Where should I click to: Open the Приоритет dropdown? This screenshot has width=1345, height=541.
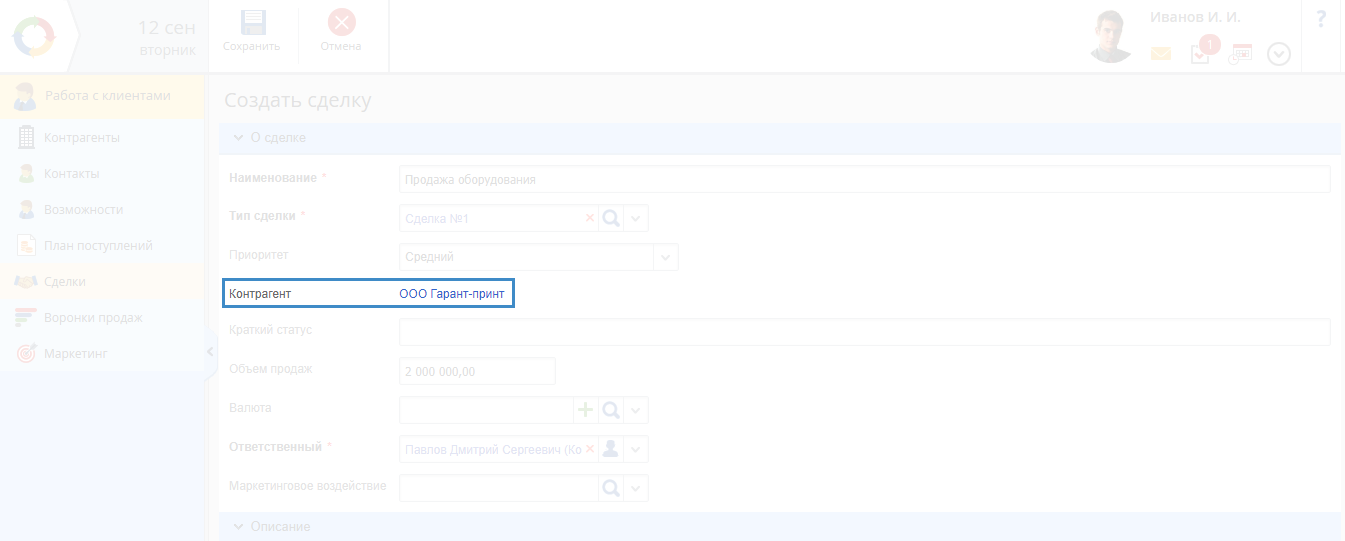click(x=665, y=257)
